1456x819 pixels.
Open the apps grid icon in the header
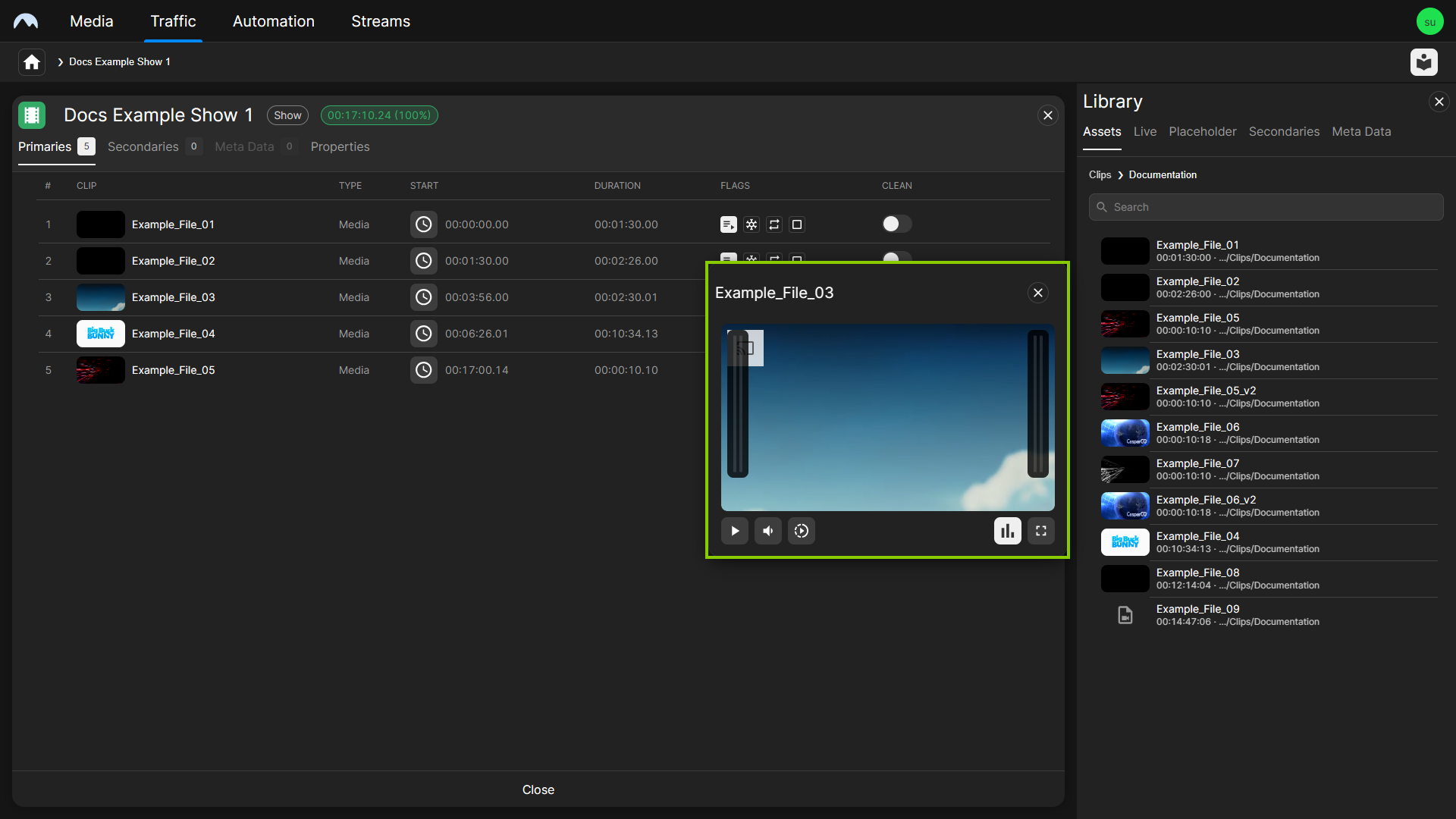(1424, 62)
